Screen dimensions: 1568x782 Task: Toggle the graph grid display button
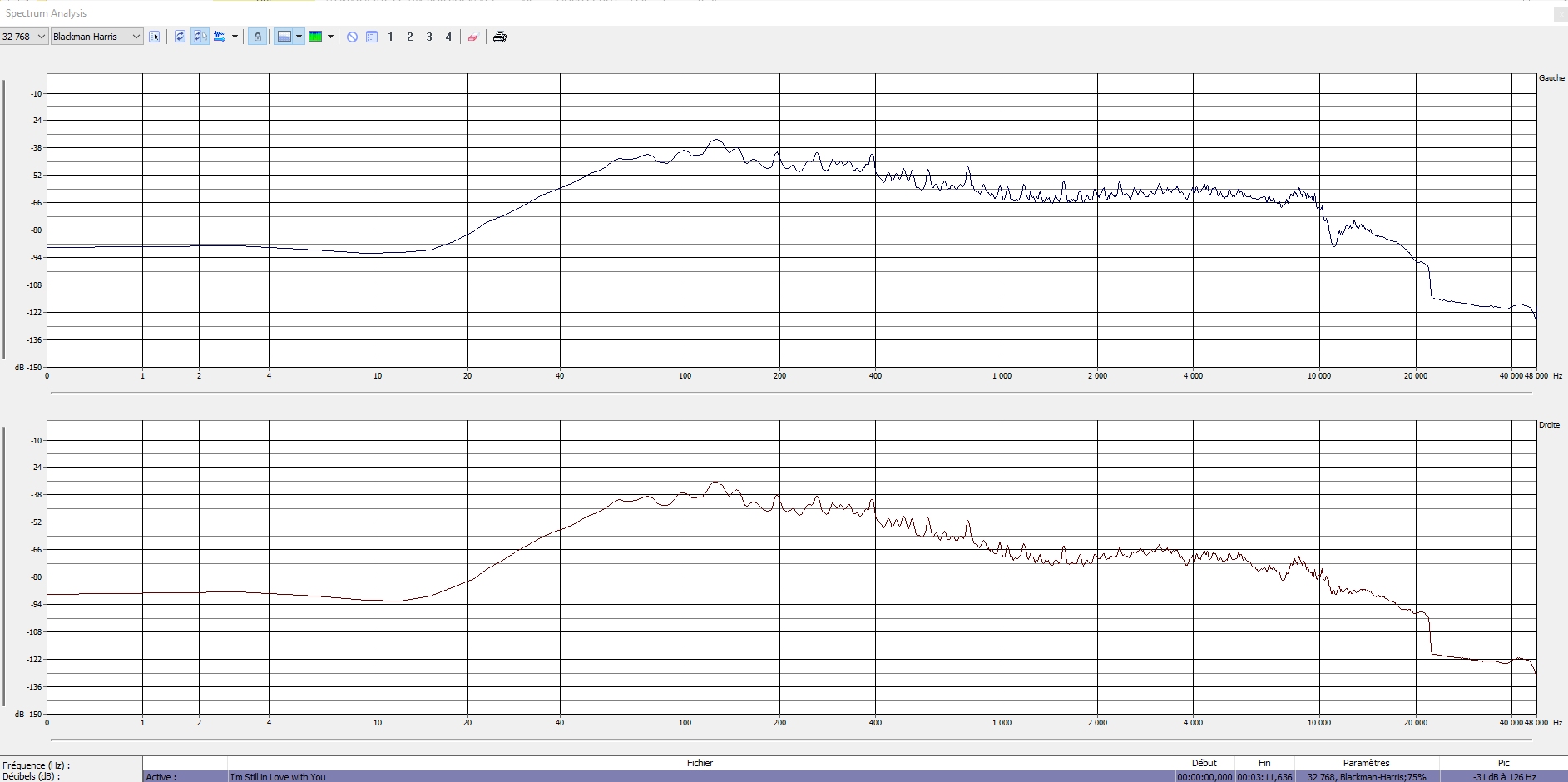point(284,37)
